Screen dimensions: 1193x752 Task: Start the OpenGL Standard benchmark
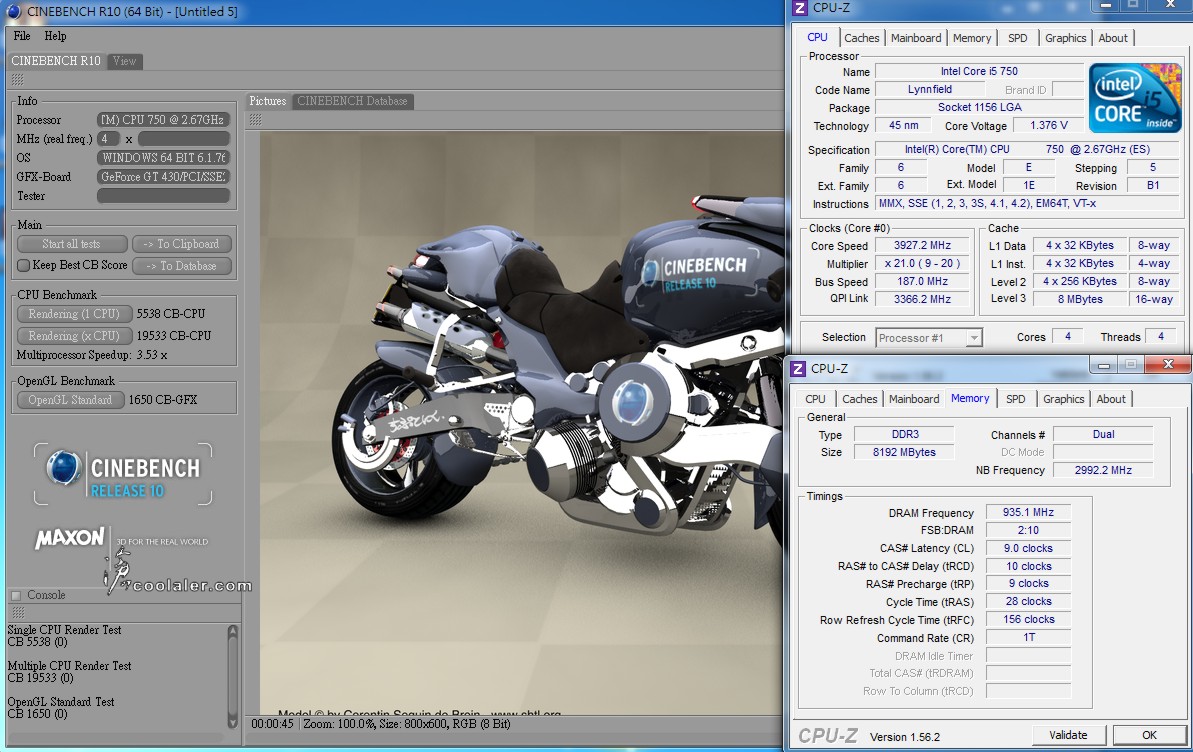[70, 400]
